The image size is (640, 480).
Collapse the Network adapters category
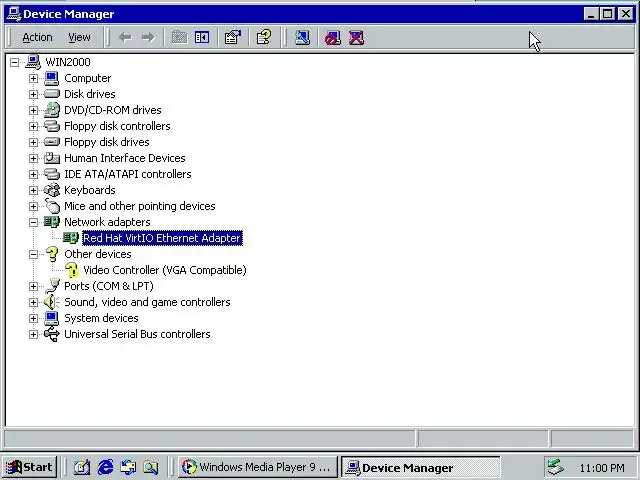[x=33, y=222]
